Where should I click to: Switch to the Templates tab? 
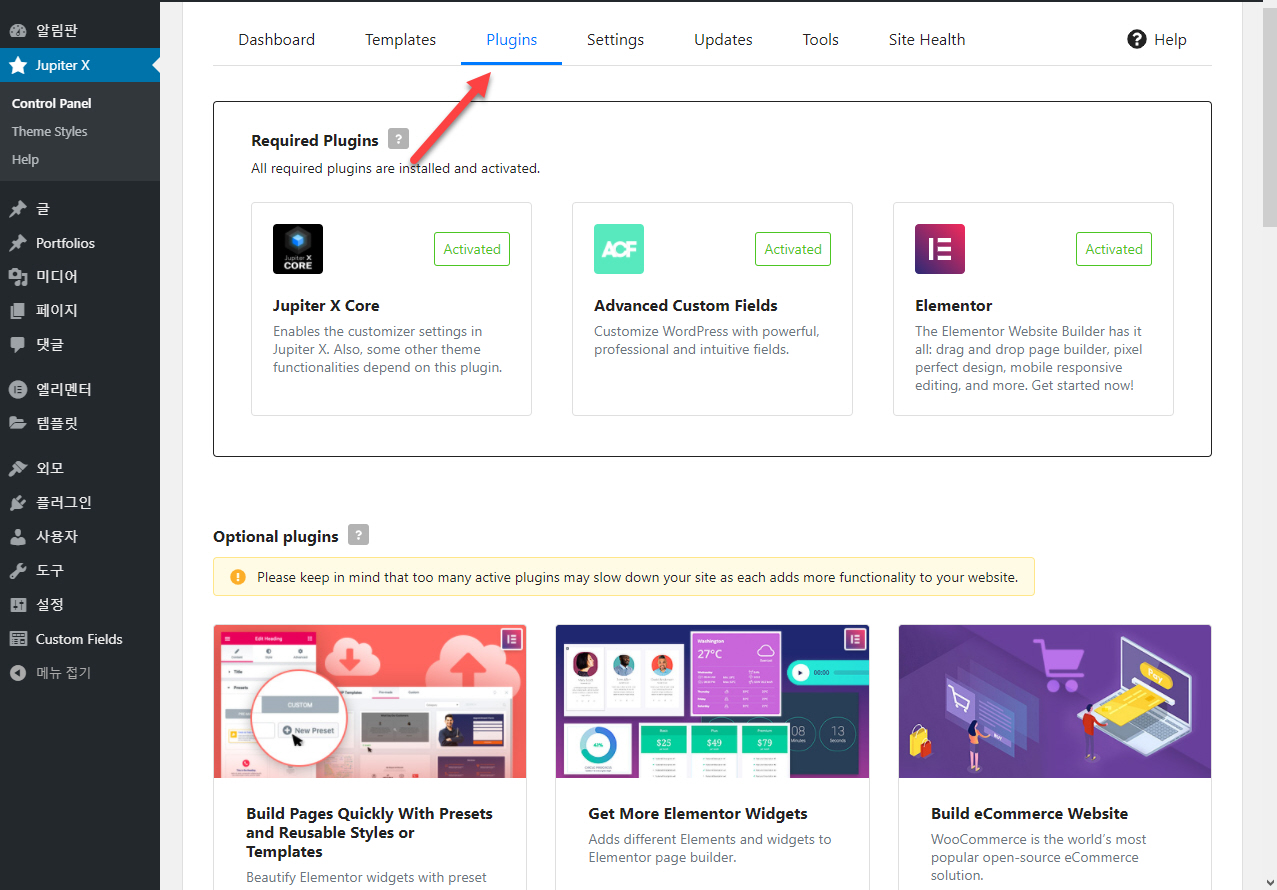(x=400, y=40)
